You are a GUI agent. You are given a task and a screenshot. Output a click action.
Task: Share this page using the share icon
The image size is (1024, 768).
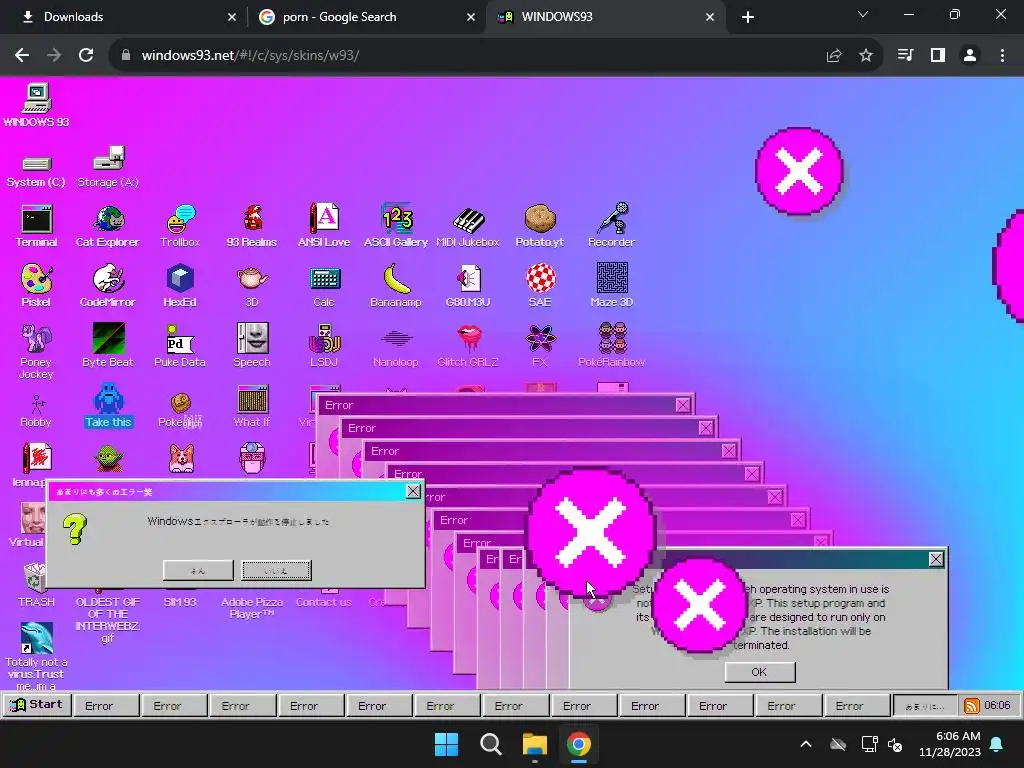pos(834,56)
